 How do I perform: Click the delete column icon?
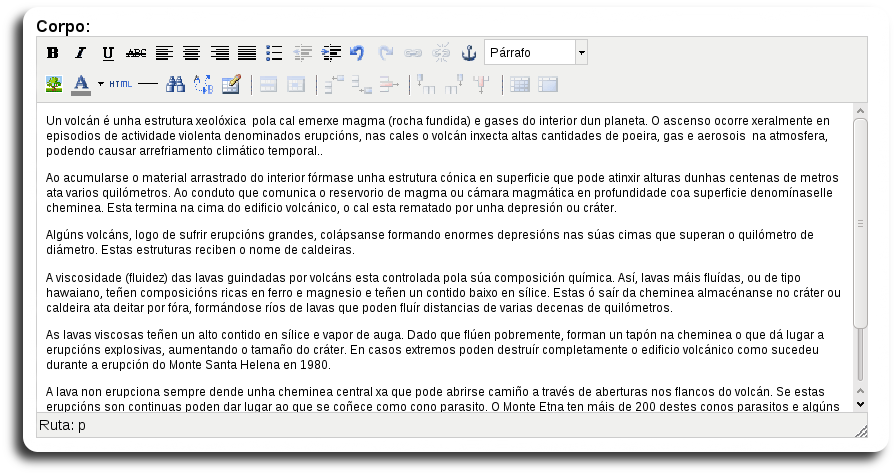[482, 85]
